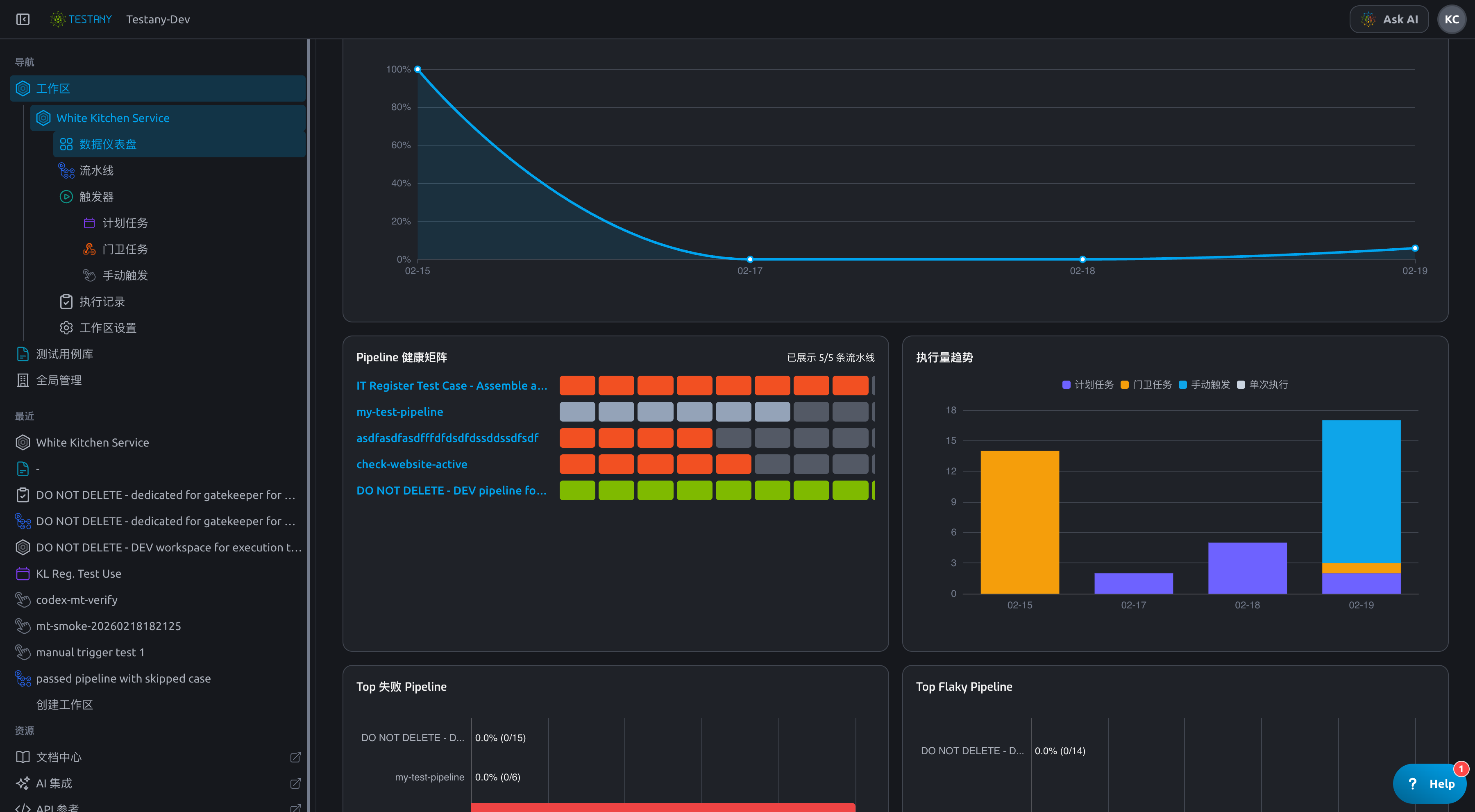Open external link icon beside 文档中心
The height and width of the screenshot is (812, 1475).
click(x=295, y=757)
